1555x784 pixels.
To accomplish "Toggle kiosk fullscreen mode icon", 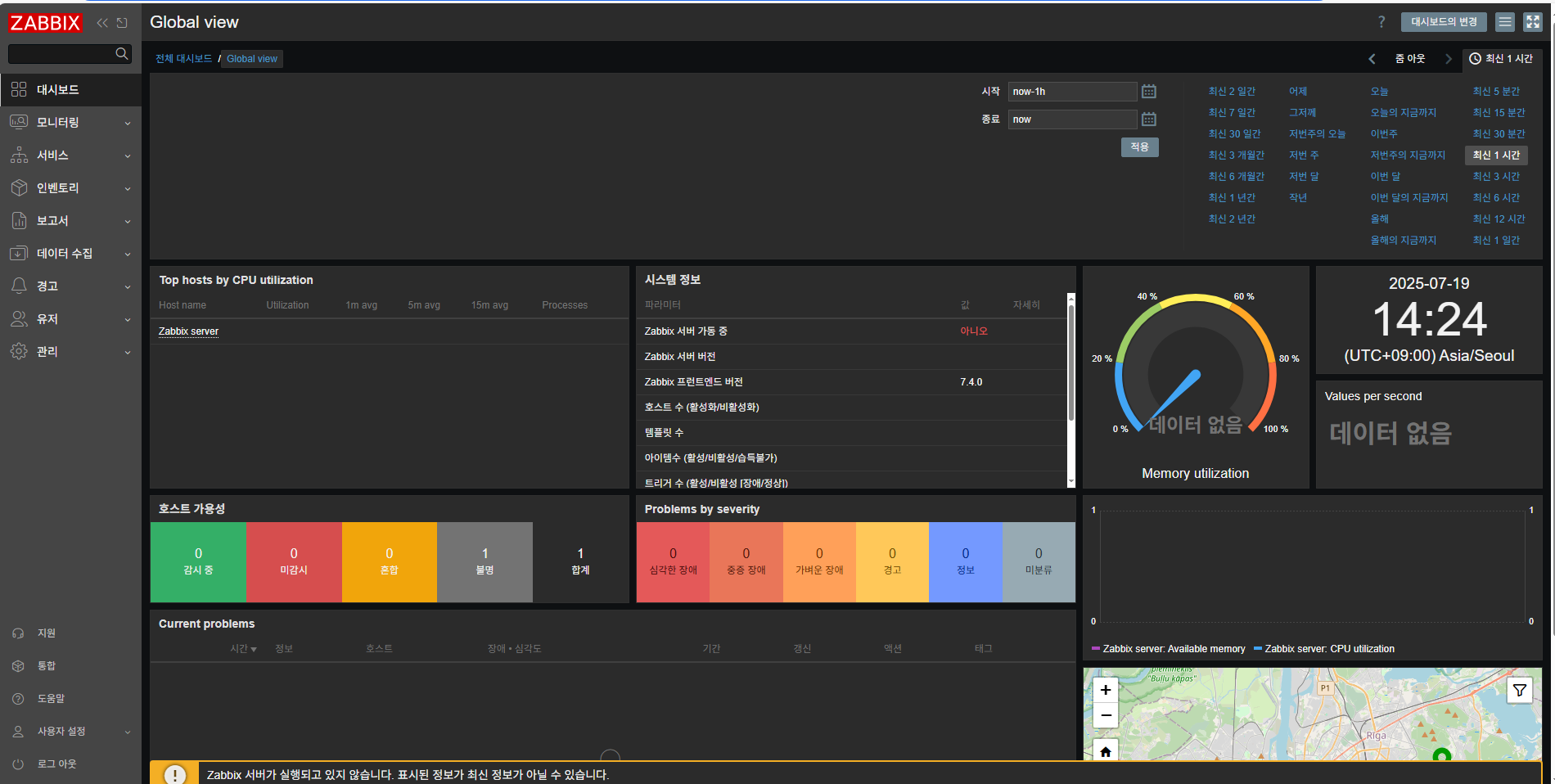I will click(x=1533, y=22).
